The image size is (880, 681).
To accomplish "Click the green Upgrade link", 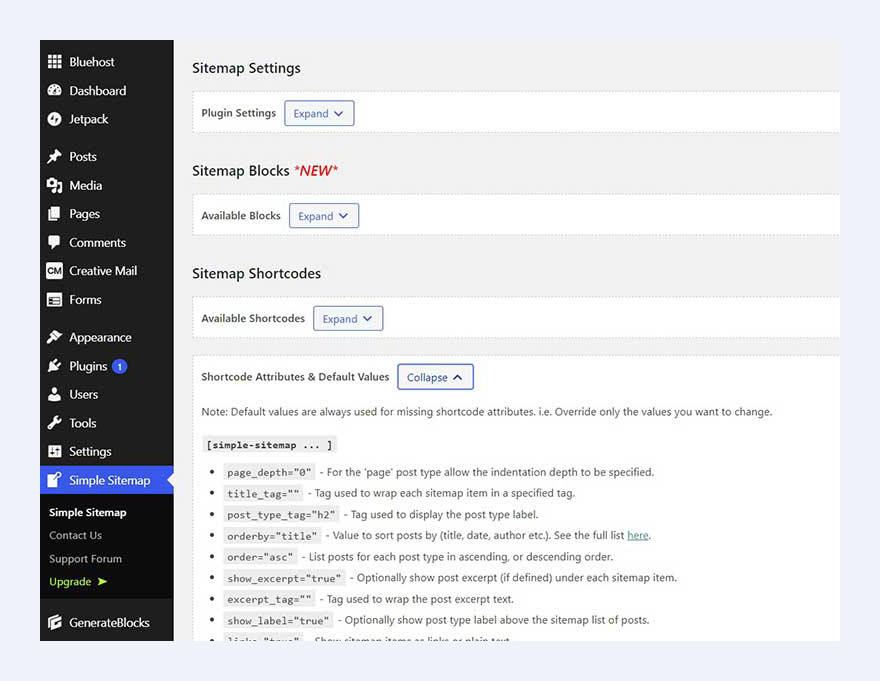I will click(70, 582).
